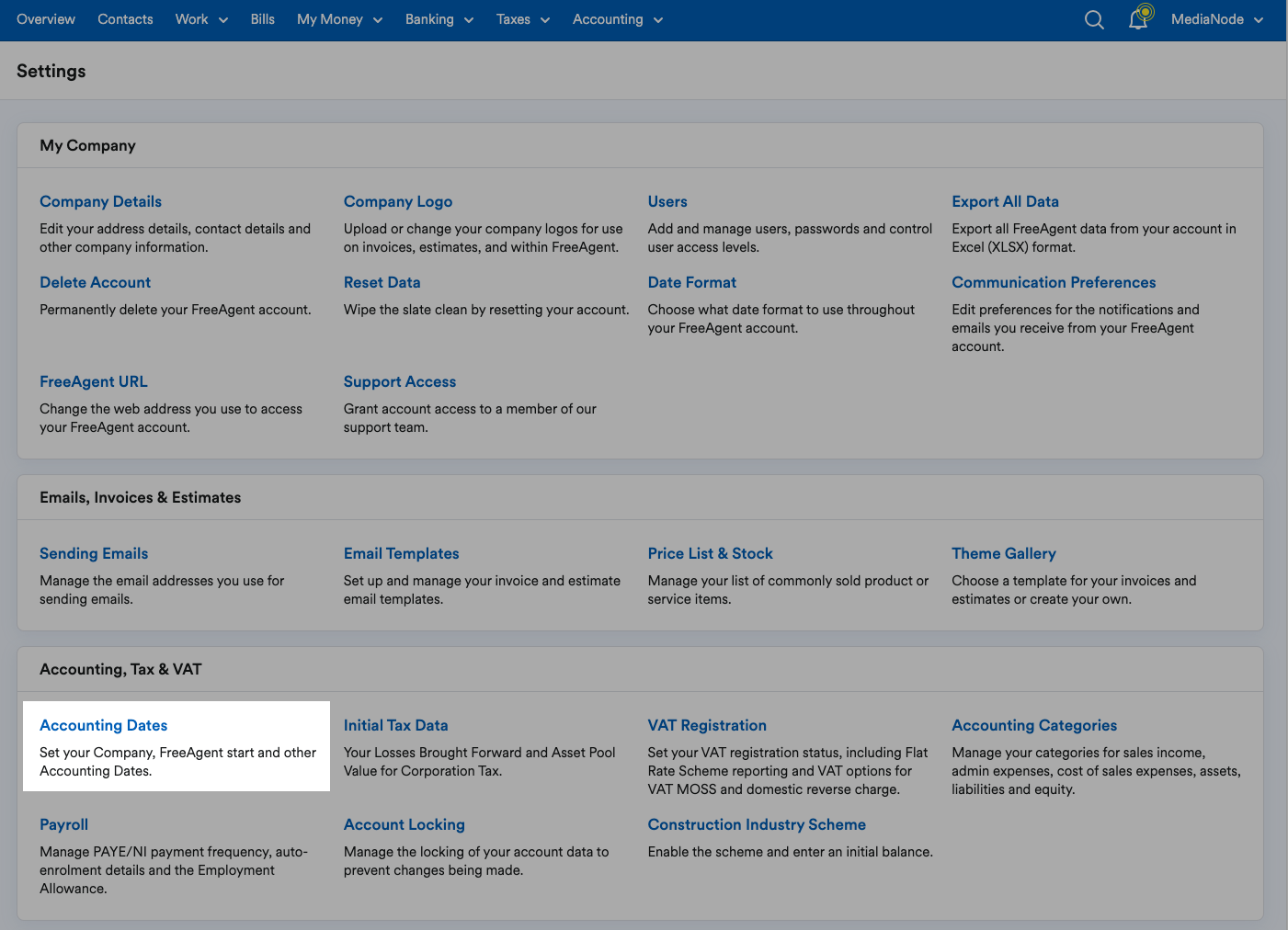The width and height of the screenshot is (1288, 930).
Task: Select the Export All Data link
Action: click(1005, 201)
